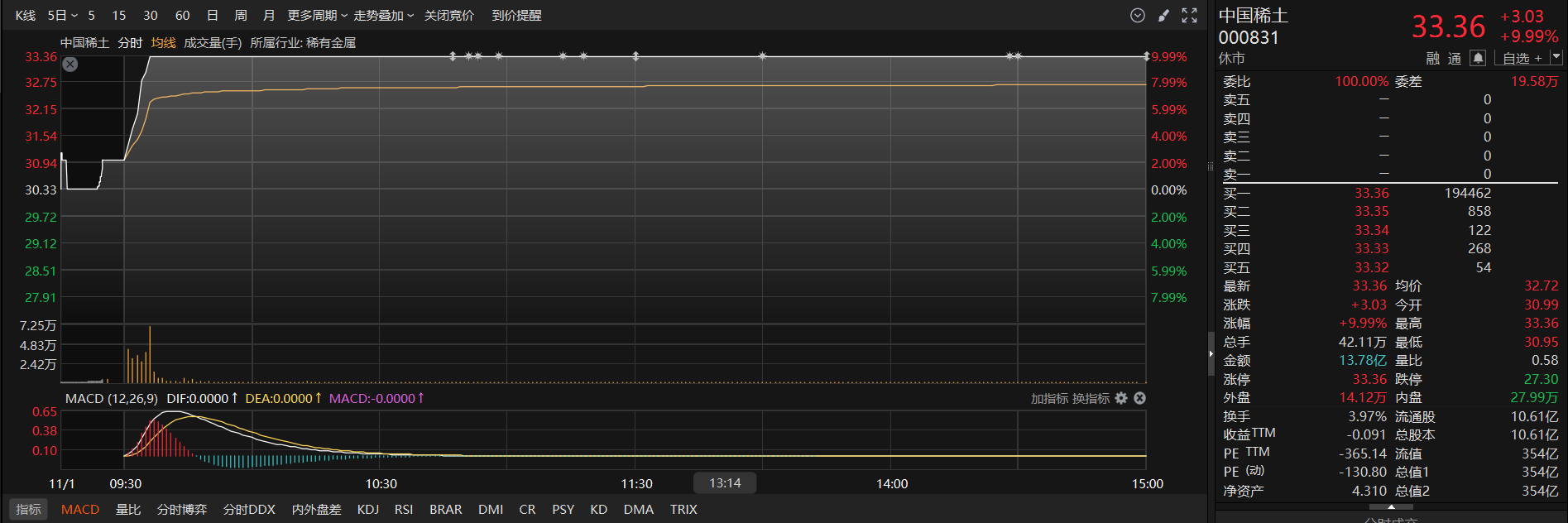
Task: Click the price alert bell icon
Action: 1478,58
